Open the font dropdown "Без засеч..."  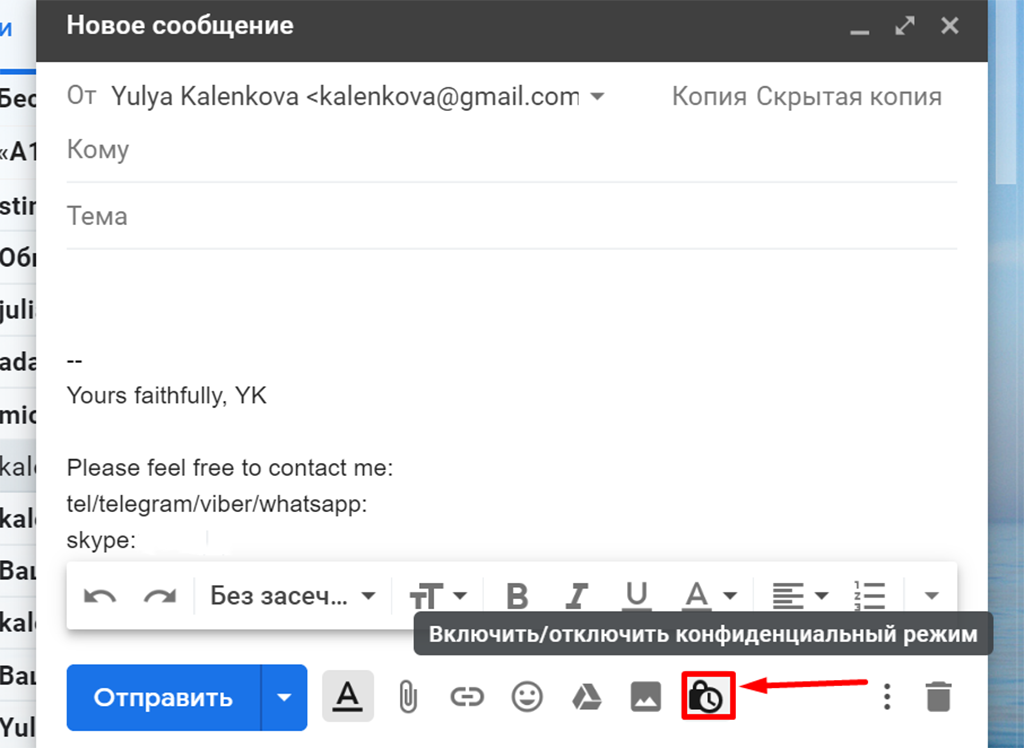click(x=292, y=597)
